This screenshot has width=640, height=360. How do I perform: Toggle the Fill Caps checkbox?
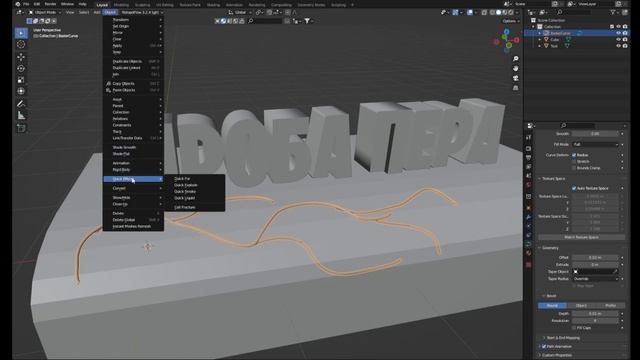574,328
